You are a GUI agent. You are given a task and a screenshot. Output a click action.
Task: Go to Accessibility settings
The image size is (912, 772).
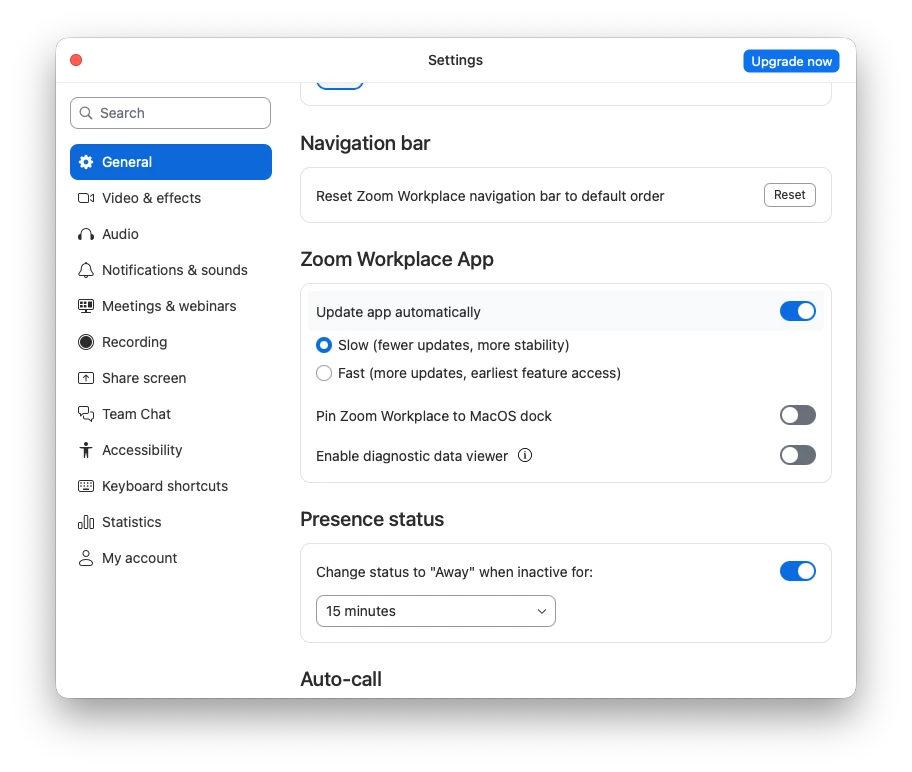[171, 450]
